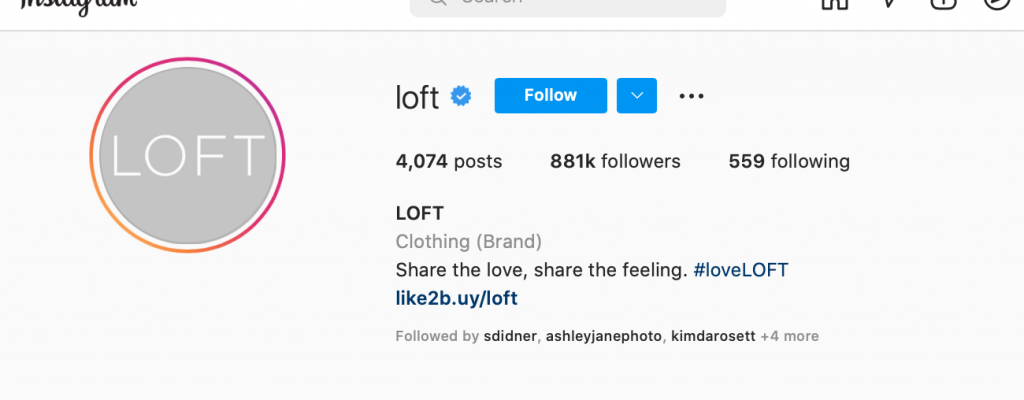Open the direct messages icon
This screenshot has height=400, width=1024.
(x=888, y=3)
